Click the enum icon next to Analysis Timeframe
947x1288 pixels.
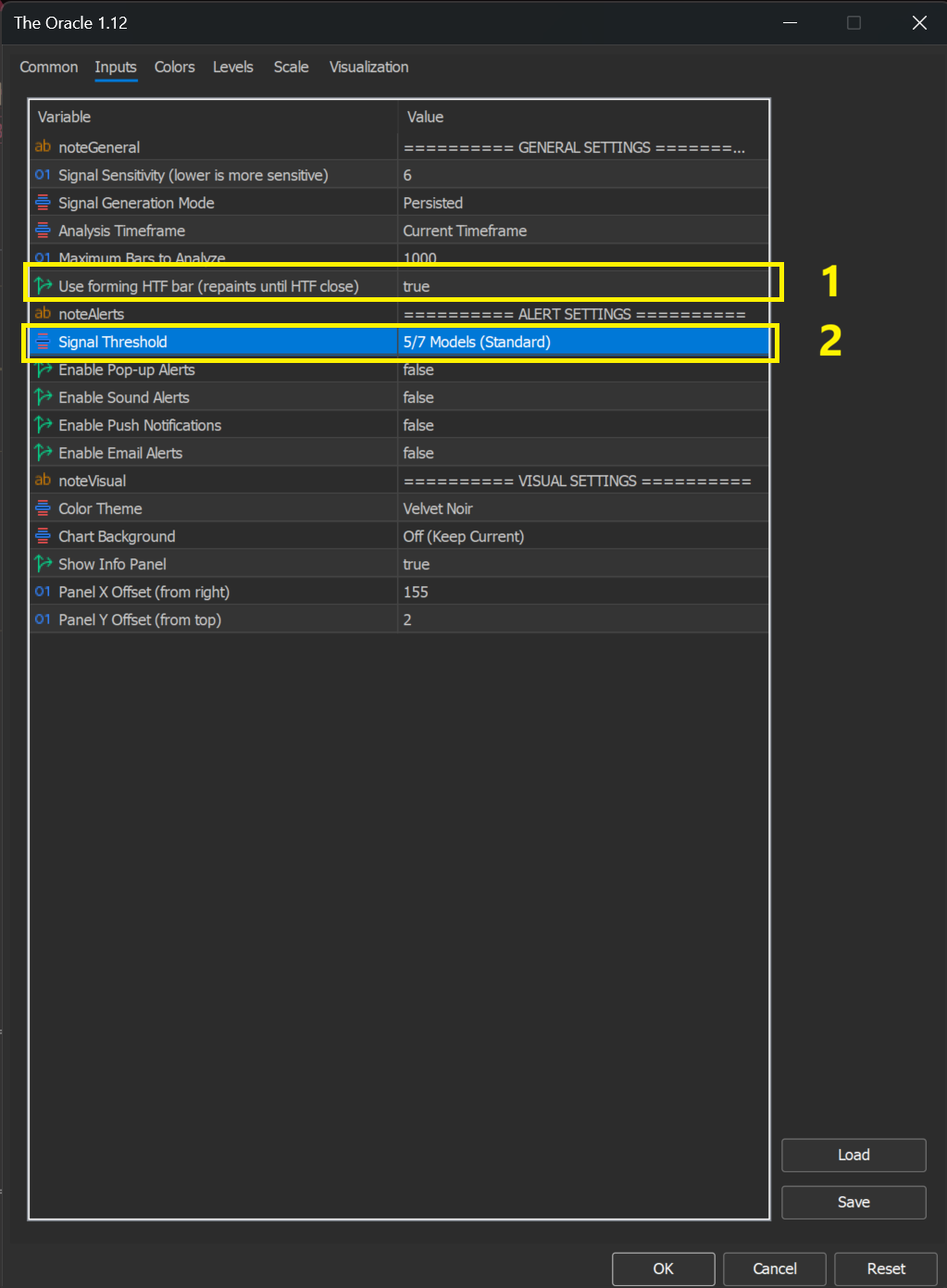point(43,231)
